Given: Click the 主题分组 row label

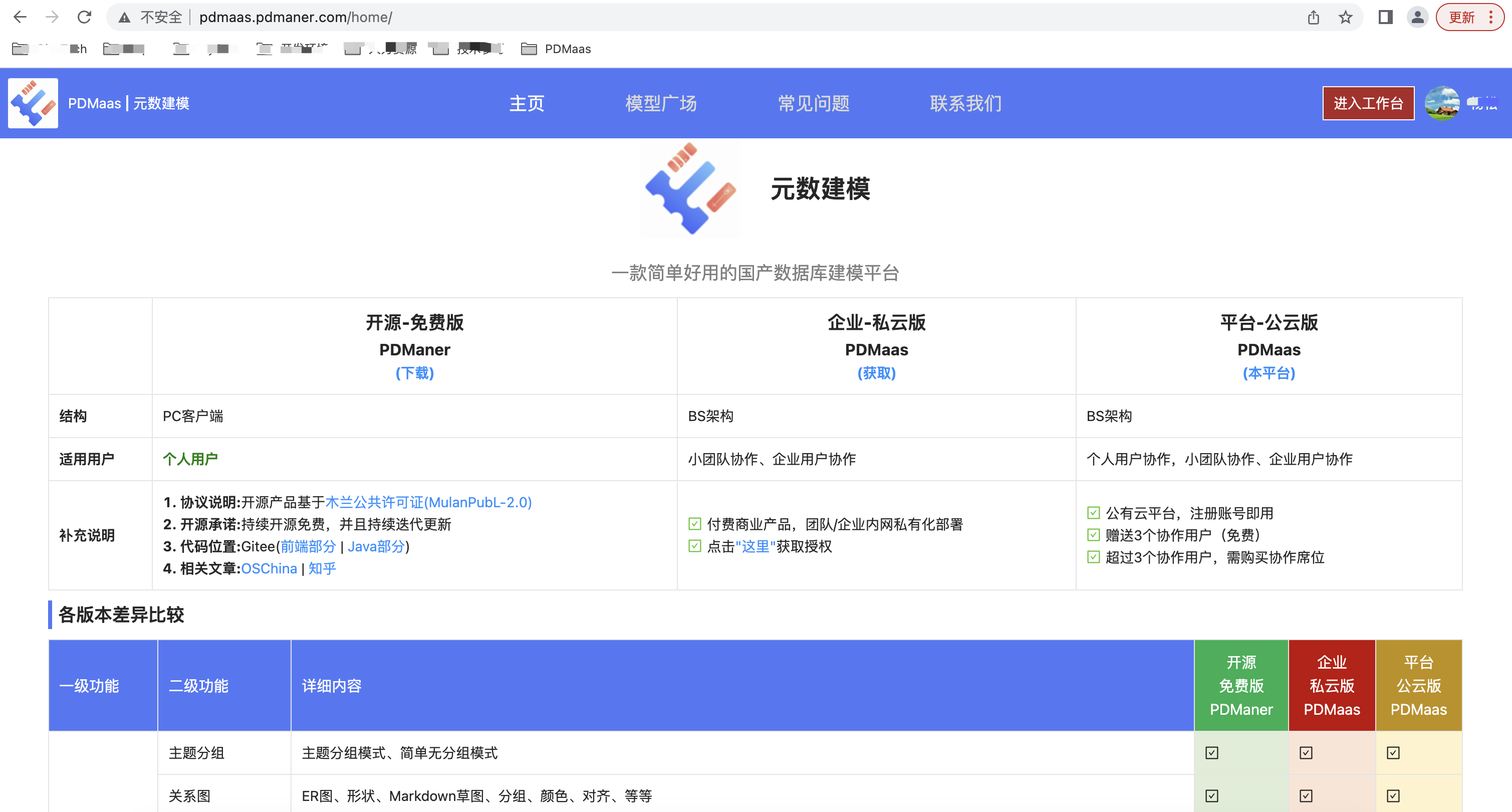Looking at the screenshot, I should click(196, 753).
